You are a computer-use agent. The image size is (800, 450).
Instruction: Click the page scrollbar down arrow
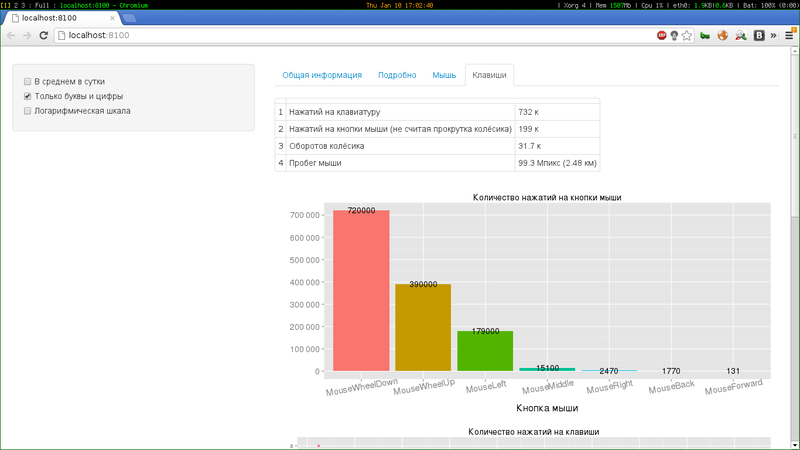795,445
